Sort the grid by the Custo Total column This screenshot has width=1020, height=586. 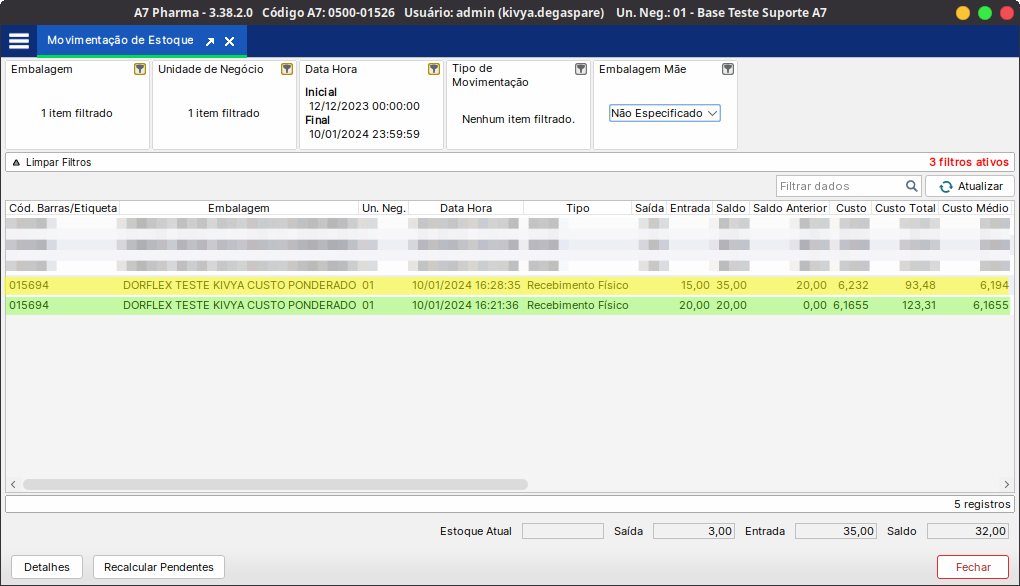pyautogui.click(x=905, y=208)
